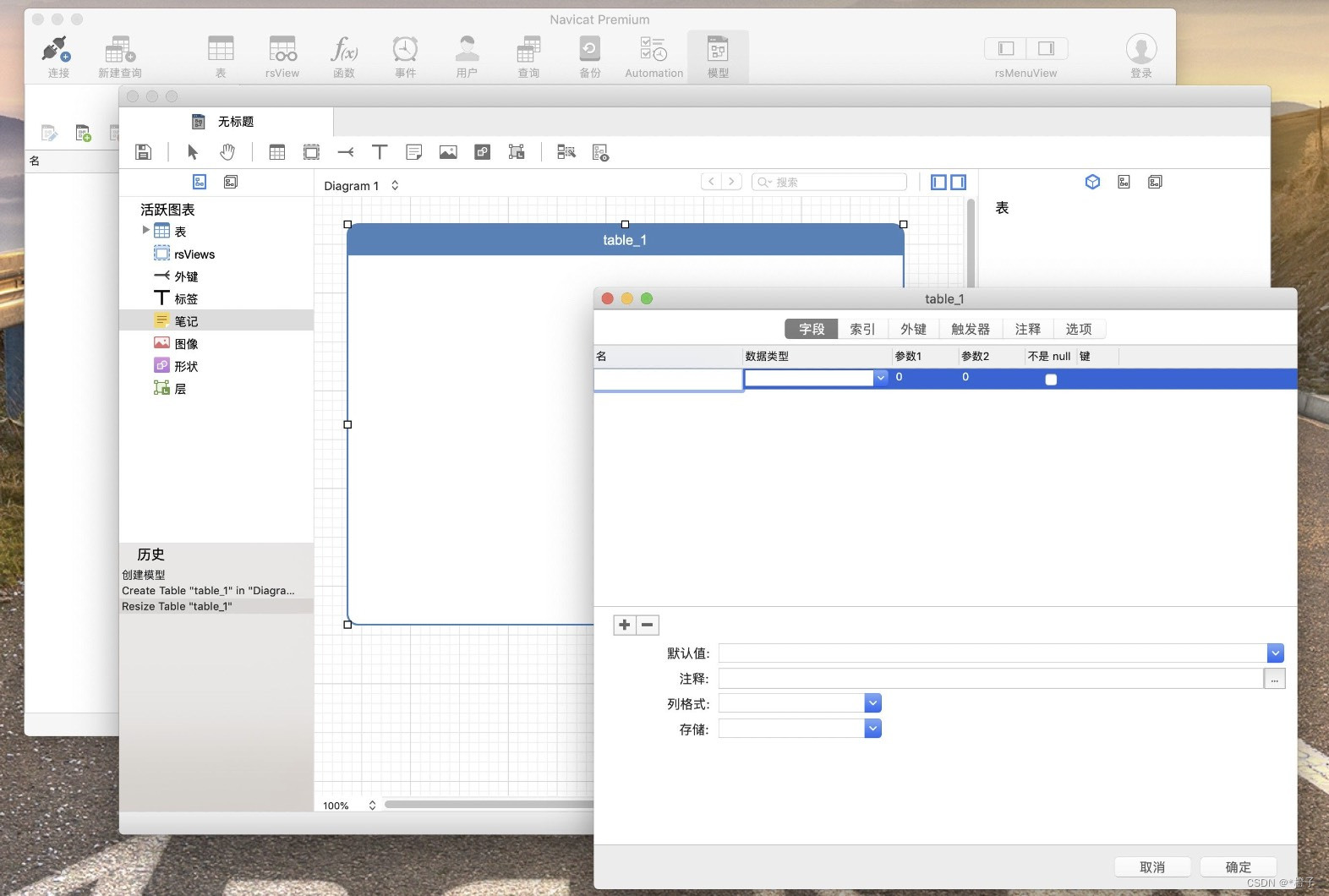Screen dimensions: 1329x896
Task: Remove field with the minus button
Action: tap(648, 625)
